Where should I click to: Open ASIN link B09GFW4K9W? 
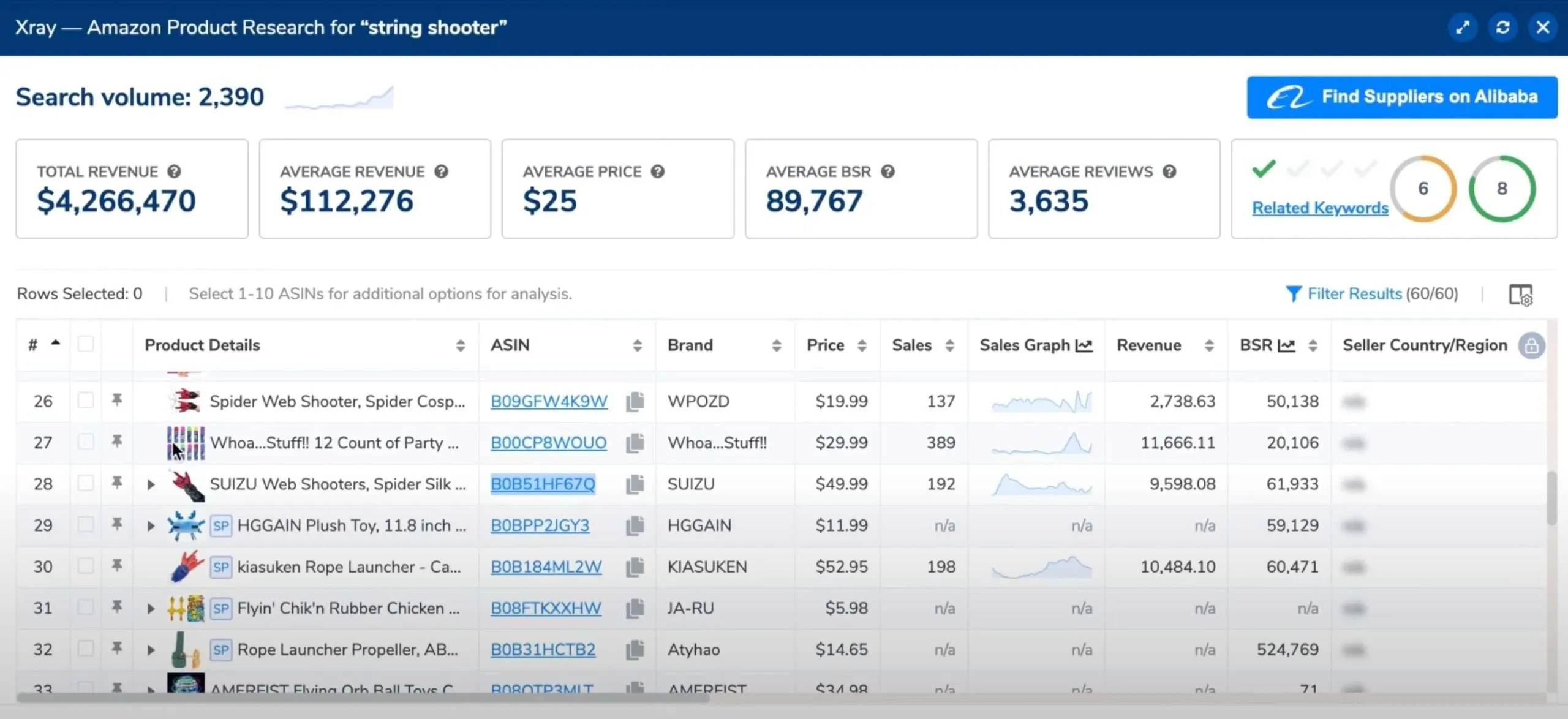(549, 402)
